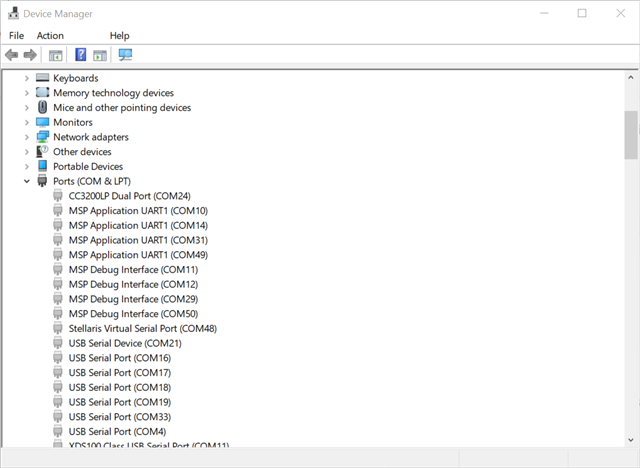Click the vertical scrollbar thumb

(631, 135)
